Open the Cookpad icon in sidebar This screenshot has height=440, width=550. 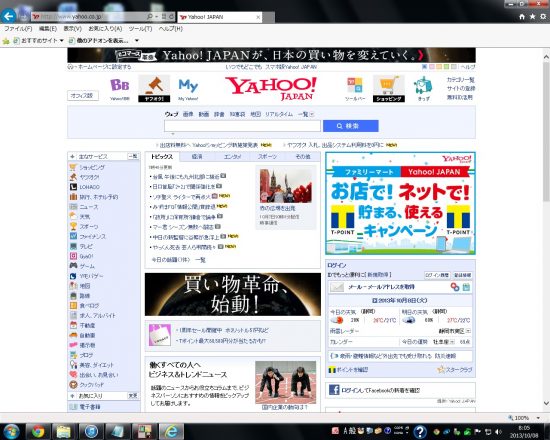click(x=73, y=385)
